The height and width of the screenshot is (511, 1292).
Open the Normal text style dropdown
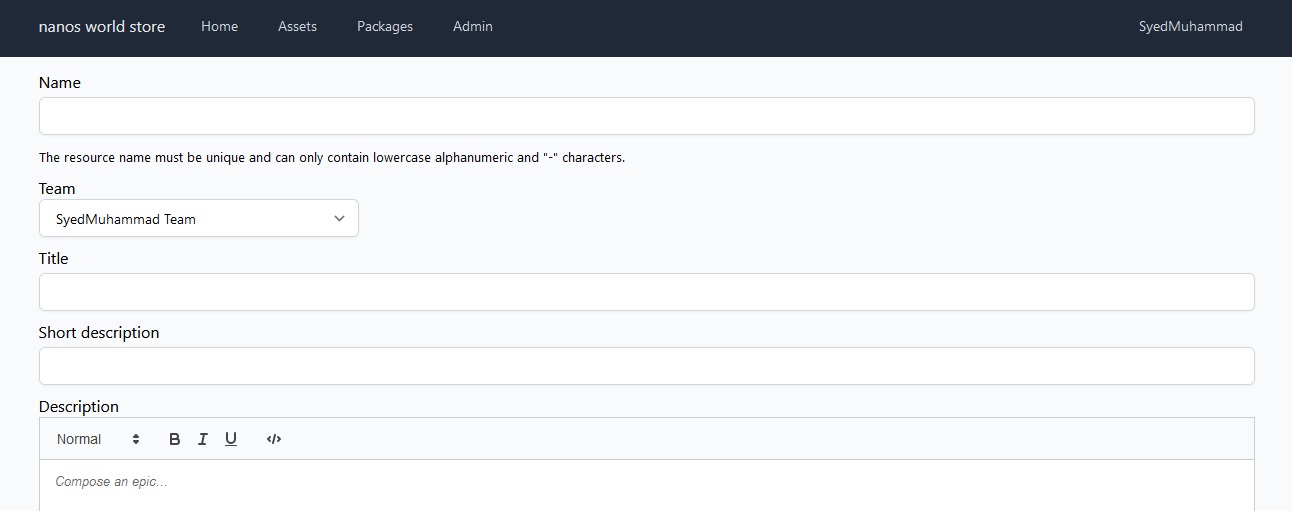coord(98,439)
